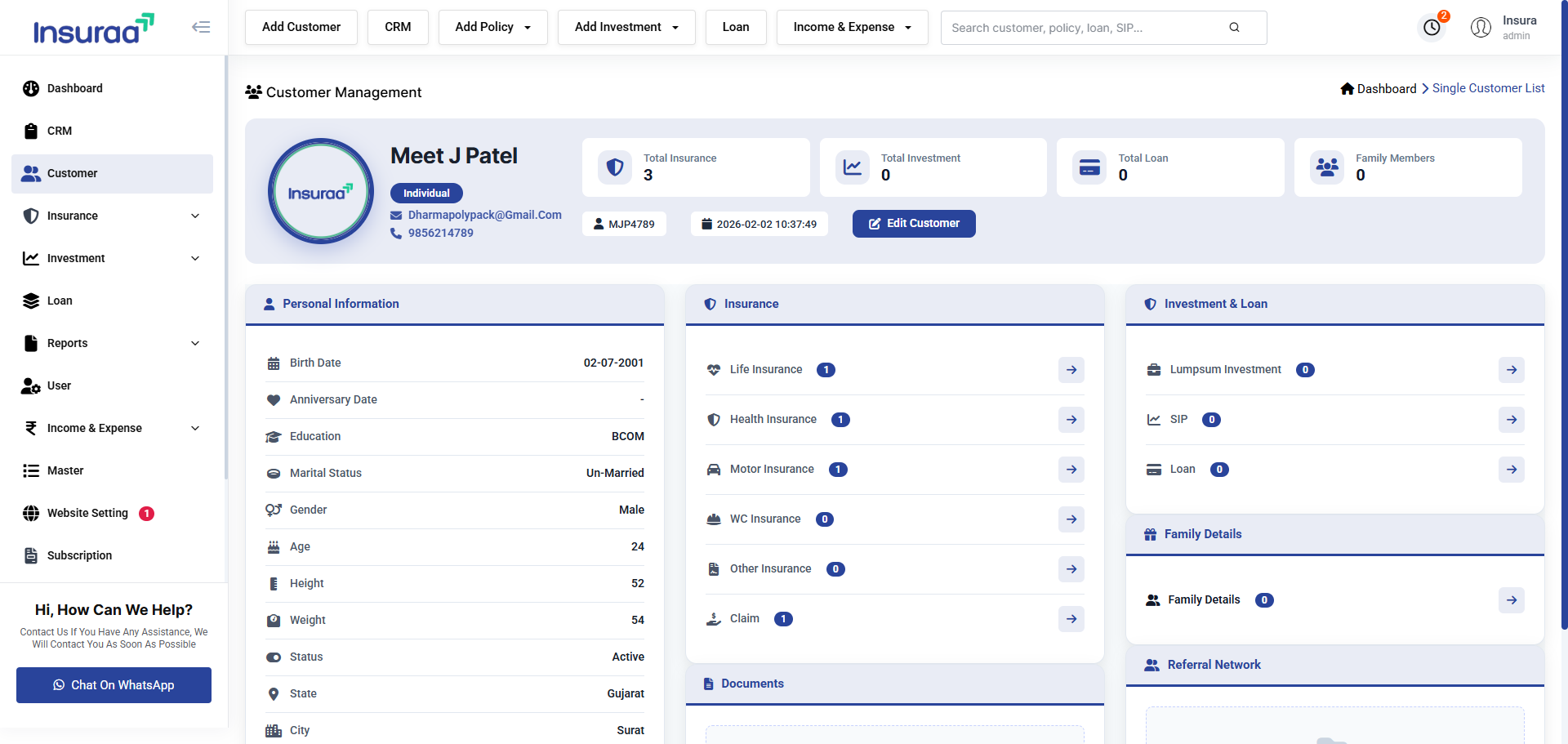Open SIP arrow button
Screen dimensions: 1568x744
pos(1512,420)
